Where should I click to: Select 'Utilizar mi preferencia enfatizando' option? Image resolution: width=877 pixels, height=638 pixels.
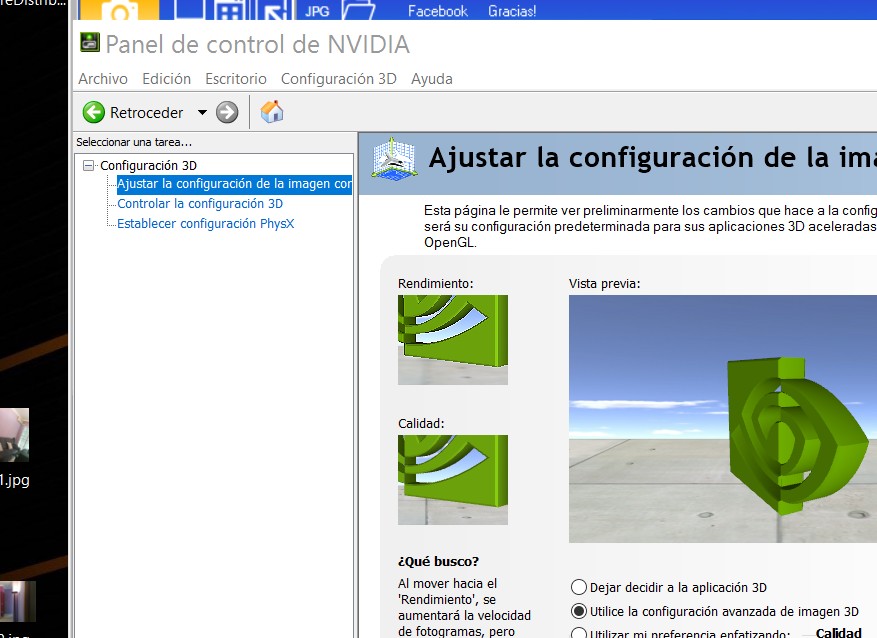(x=578, y=633)
